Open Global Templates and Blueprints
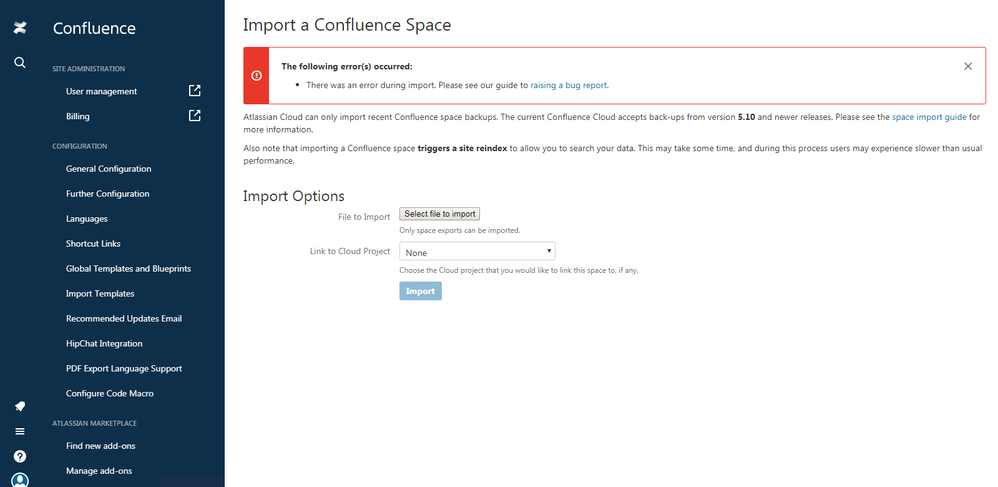The width and height of the screenshot is (998, 487). [x=128, y=269]
